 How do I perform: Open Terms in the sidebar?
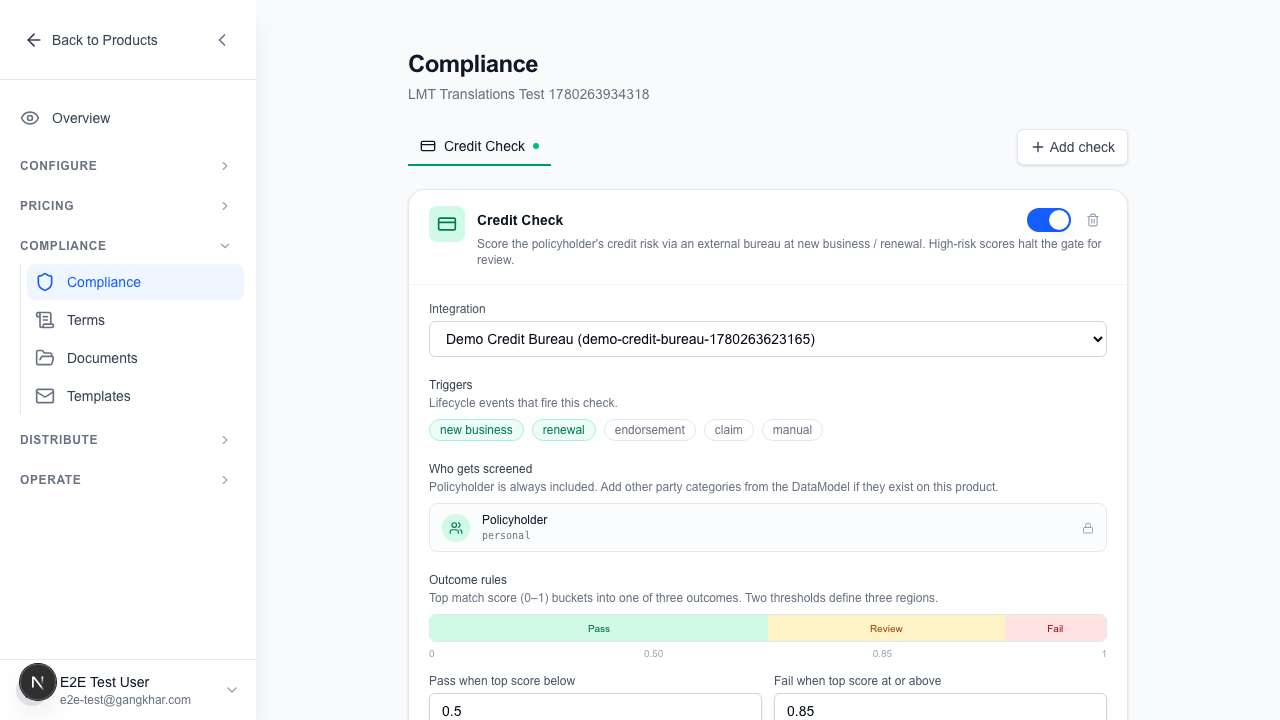[x=136, y=320]
